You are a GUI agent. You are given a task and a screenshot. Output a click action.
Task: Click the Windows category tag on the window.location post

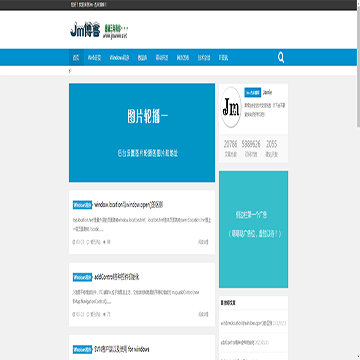click(x=82, y=205)
